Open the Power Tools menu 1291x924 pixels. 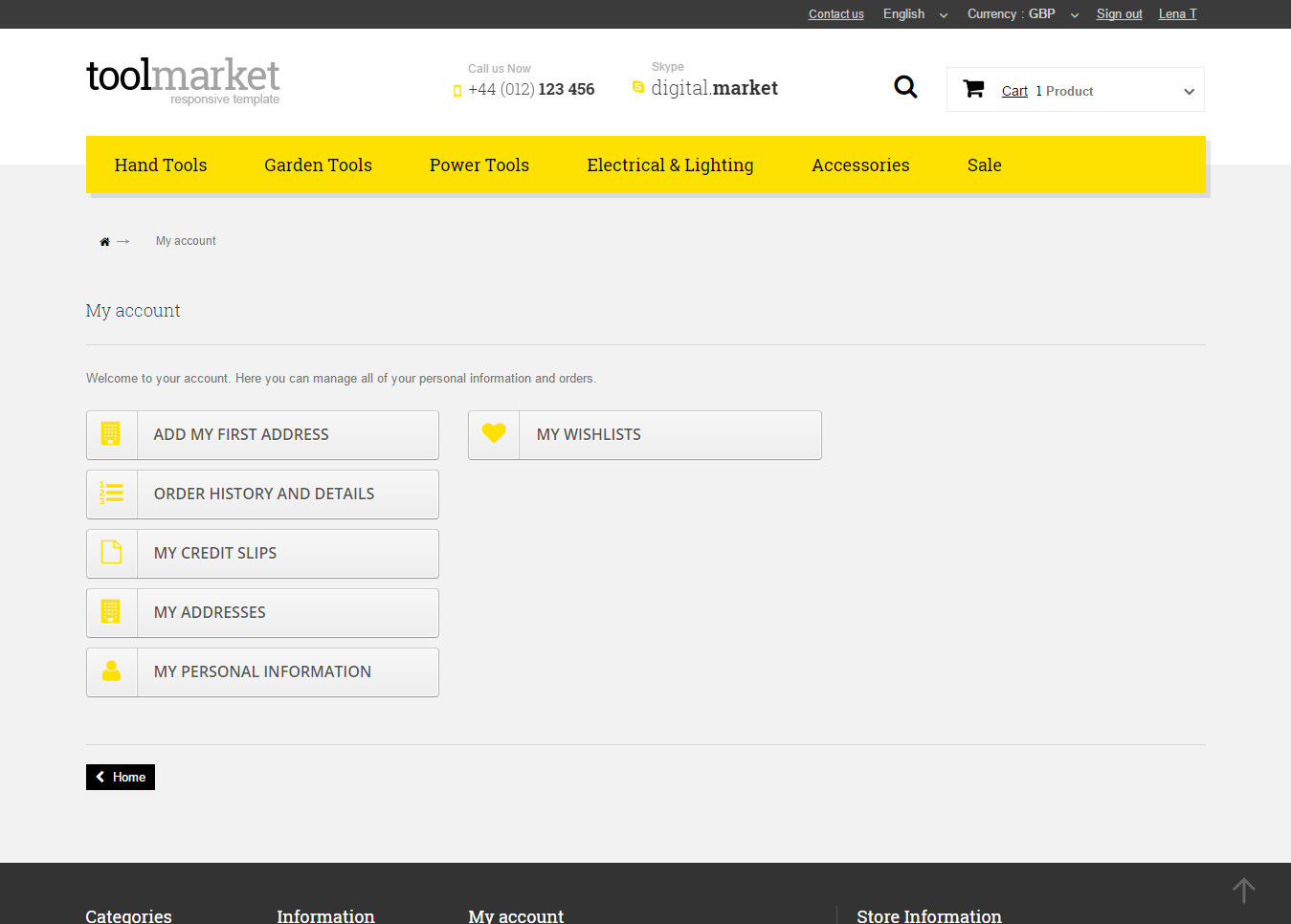point(479,165)
